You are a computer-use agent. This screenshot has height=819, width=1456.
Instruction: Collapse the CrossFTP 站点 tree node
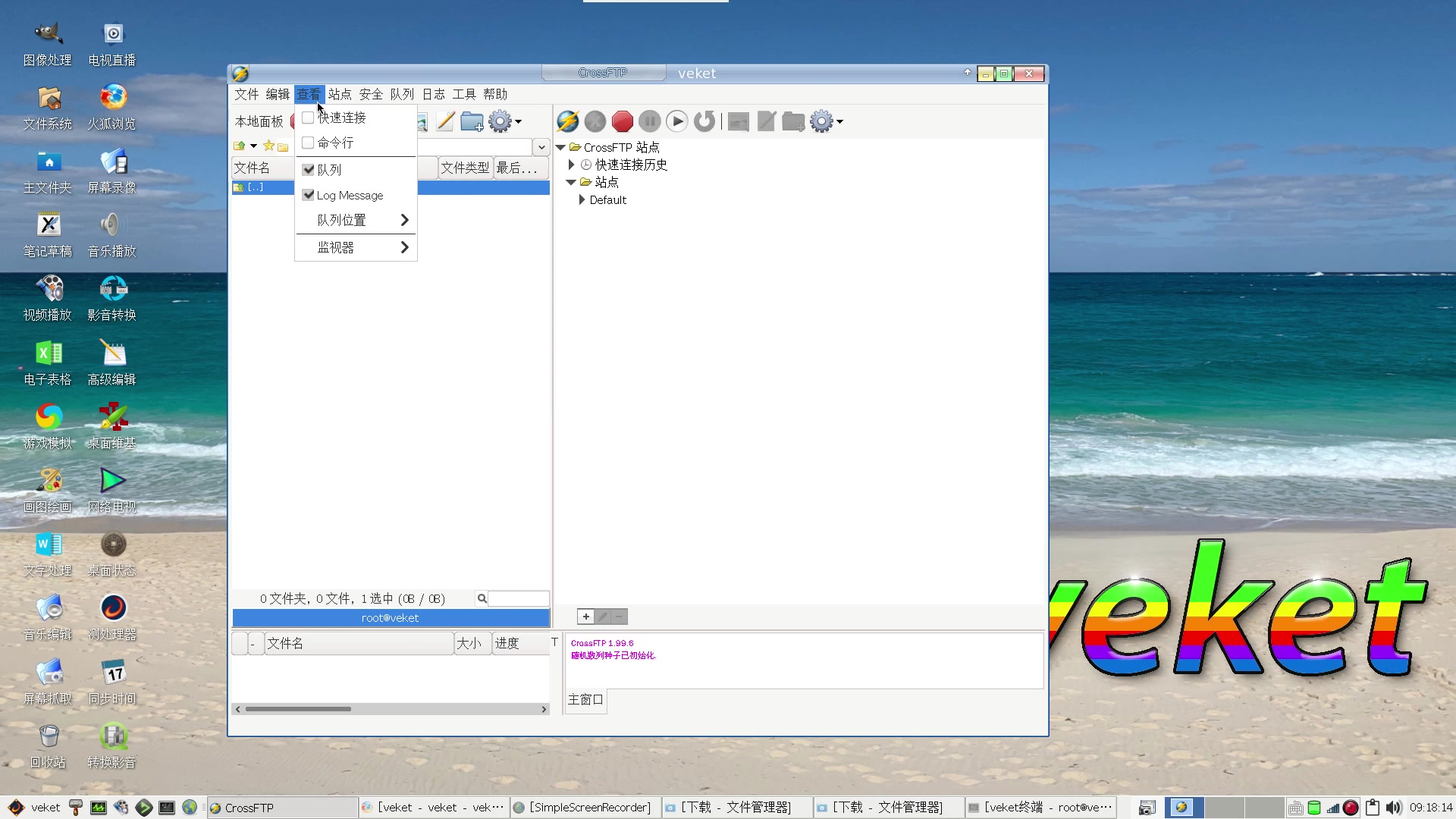(560, 147)
